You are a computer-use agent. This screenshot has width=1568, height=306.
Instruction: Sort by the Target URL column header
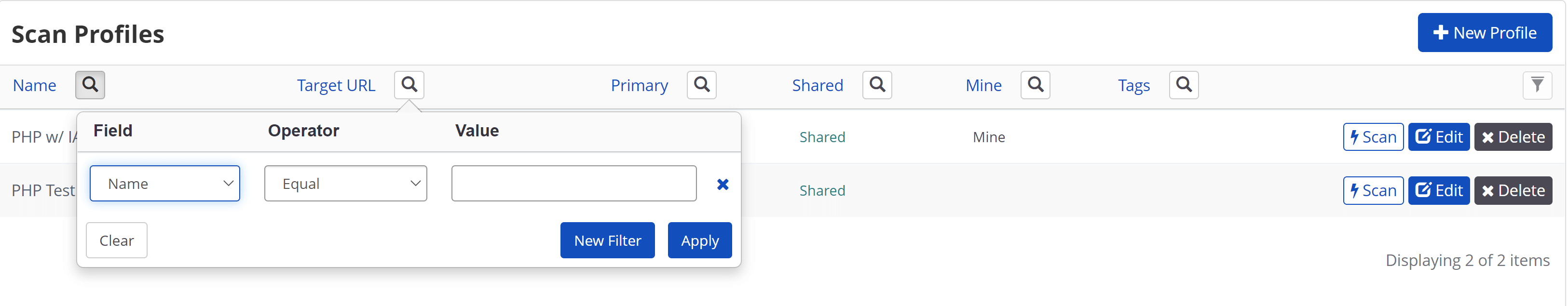coord(336,86)
